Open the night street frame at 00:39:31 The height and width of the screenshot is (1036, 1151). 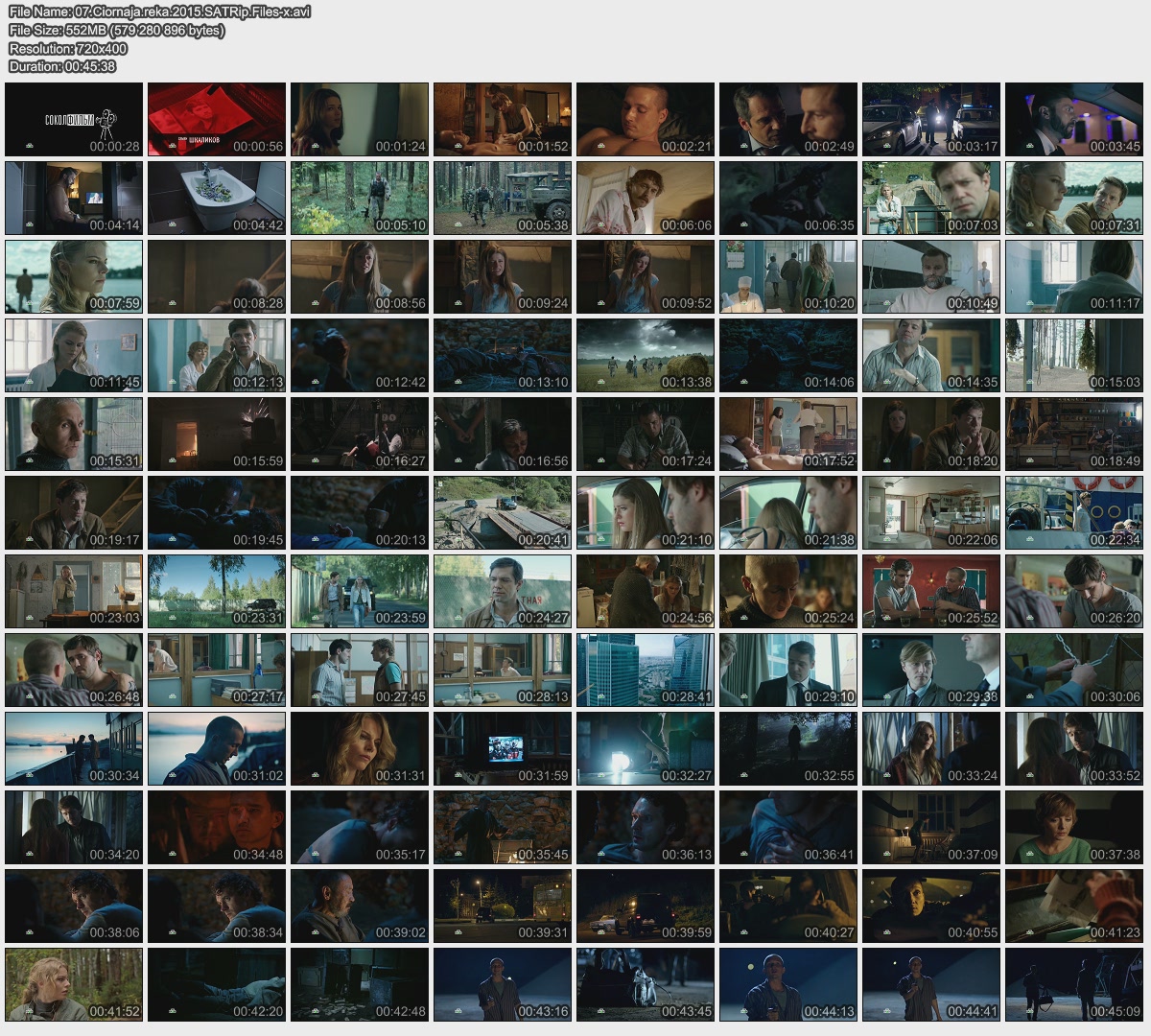[503, 906]
